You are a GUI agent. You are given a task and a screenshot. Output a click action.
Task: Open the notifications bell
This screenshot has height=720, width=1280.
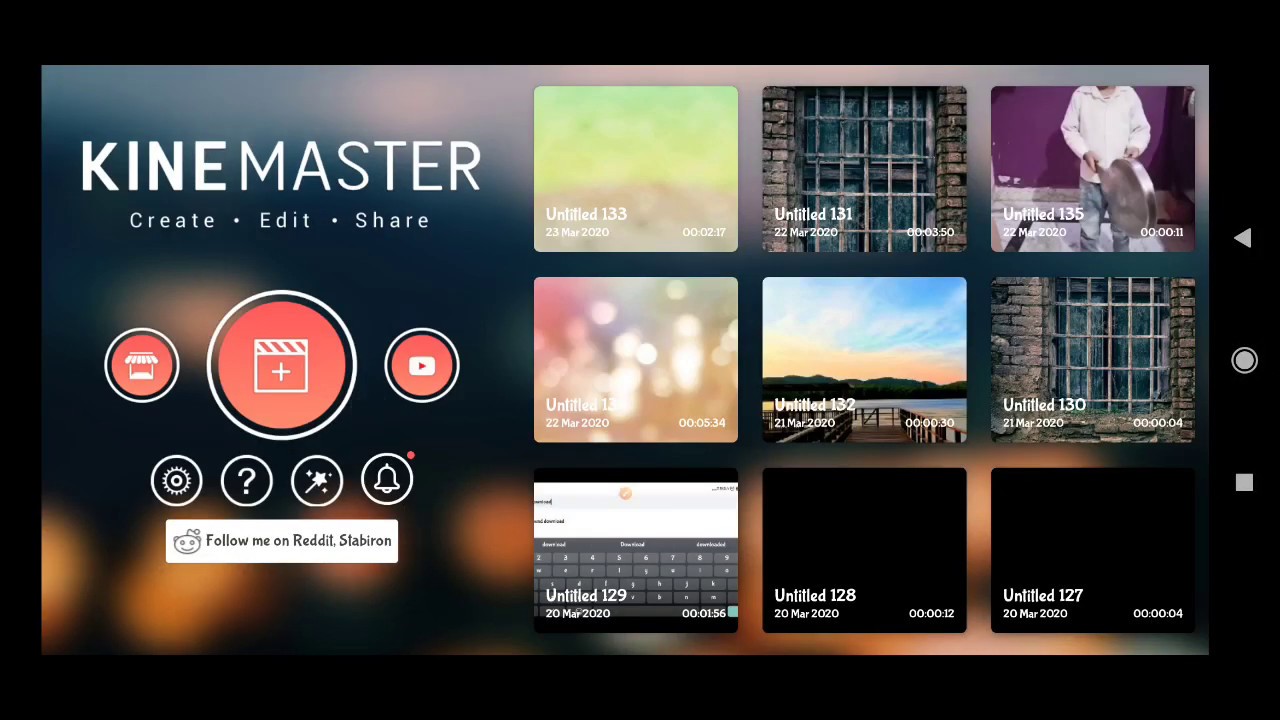[x=387, y=481]
